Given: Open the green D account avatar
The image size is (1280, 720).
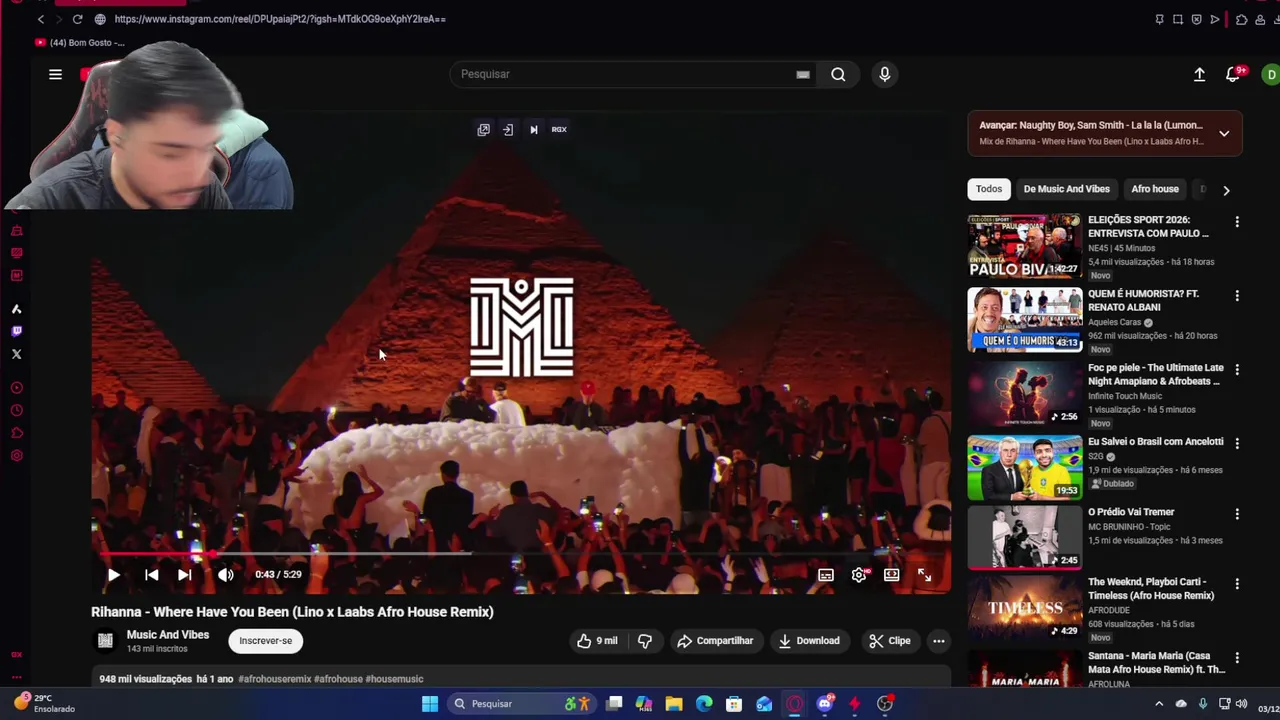Looking at the screenshot, I should (1270, 74).
